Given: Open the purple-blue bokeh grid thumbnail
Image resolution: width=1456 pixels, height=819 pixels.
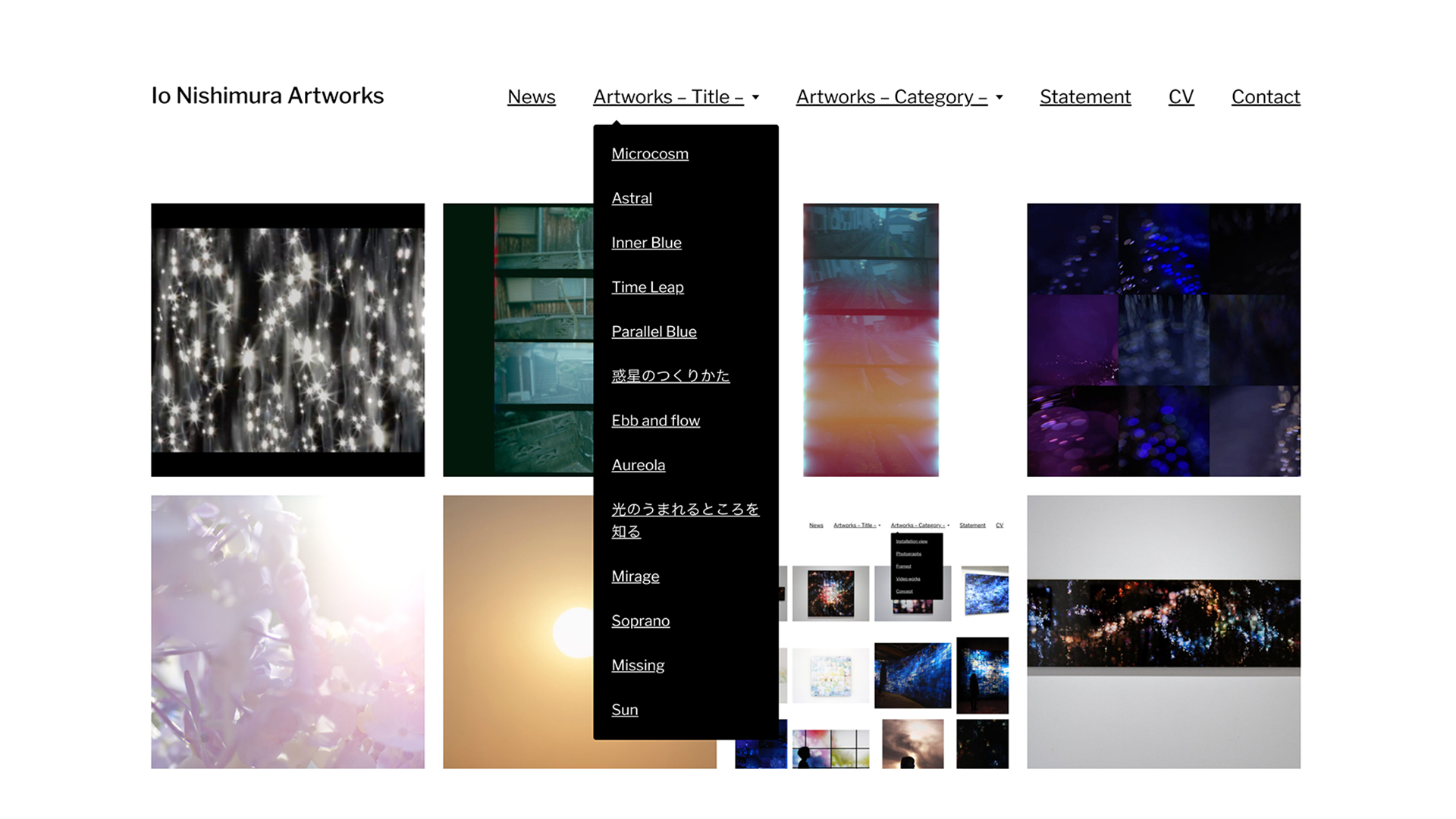Looking at the screenshot, I should click(1163, 340).
